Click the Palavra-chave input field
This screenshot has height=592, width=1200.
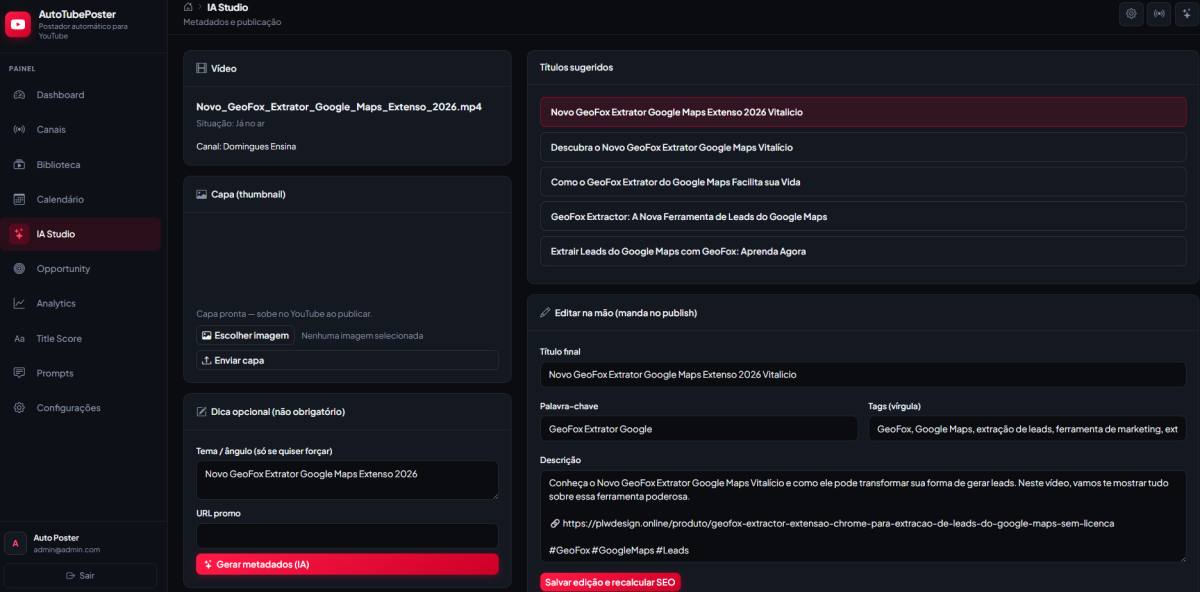(x=699, y=428)
